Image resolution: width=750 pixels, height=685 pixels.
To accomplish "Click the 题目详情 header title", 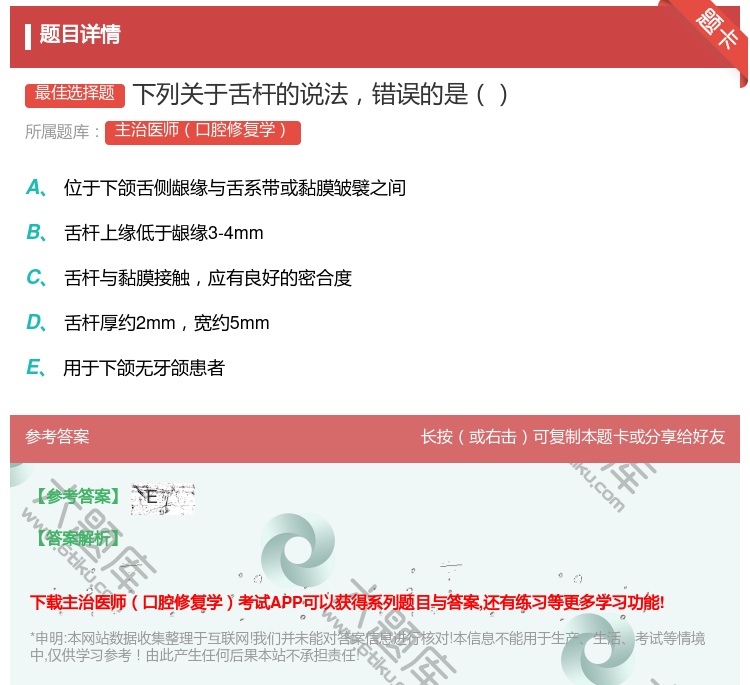I will [80, 34].
